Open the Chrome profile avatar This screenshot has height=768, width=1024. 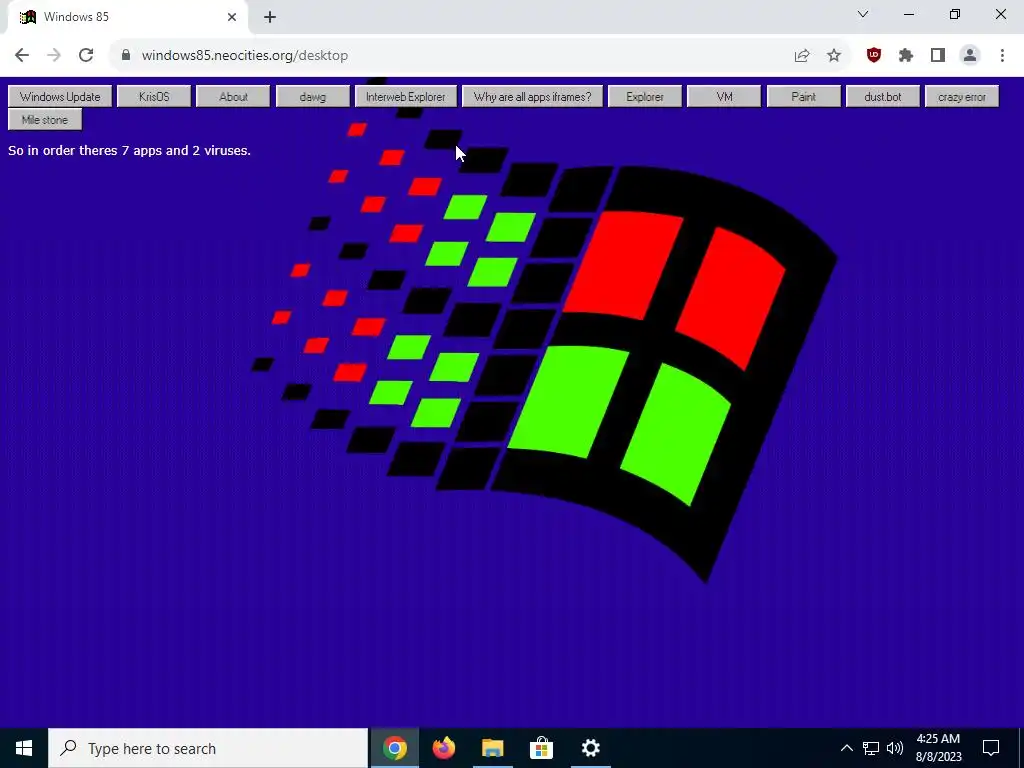pos(970,56)
